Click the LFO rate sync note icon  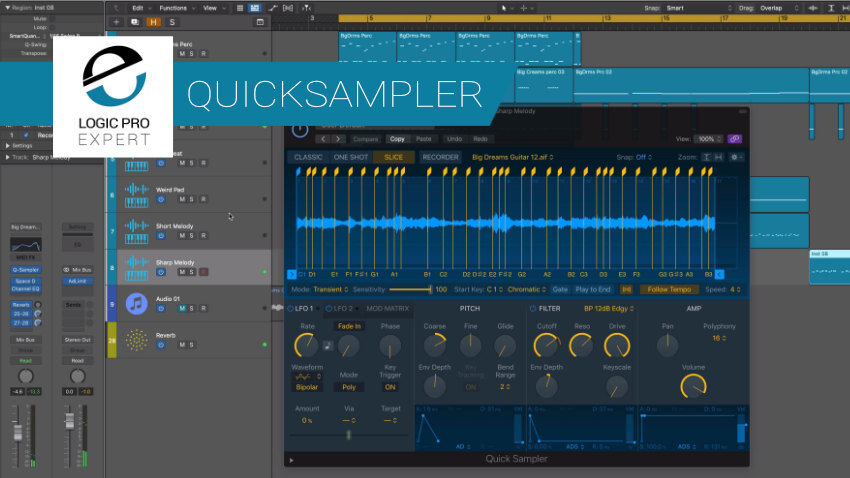pos(327,346)
